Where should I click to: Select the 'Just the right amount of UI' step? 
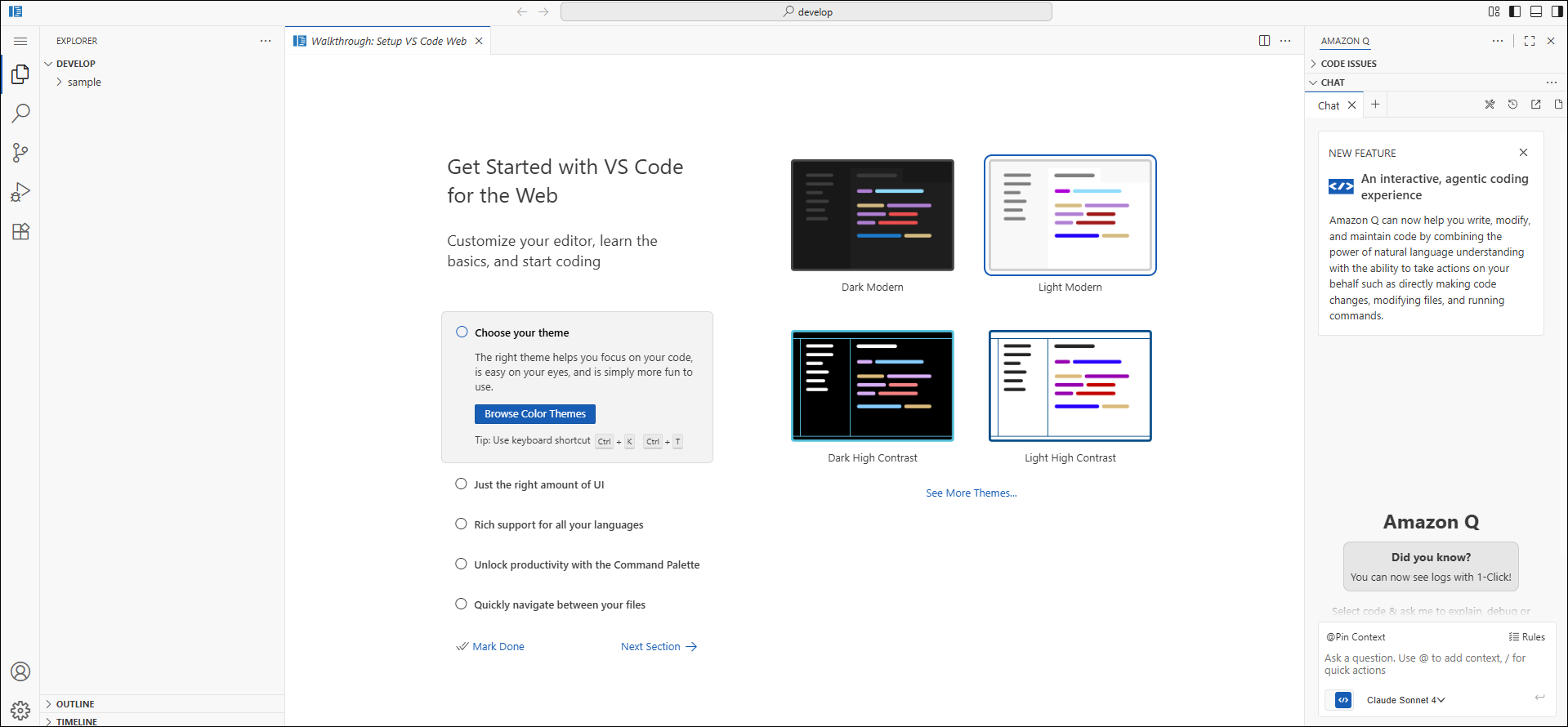click(538, 484)
